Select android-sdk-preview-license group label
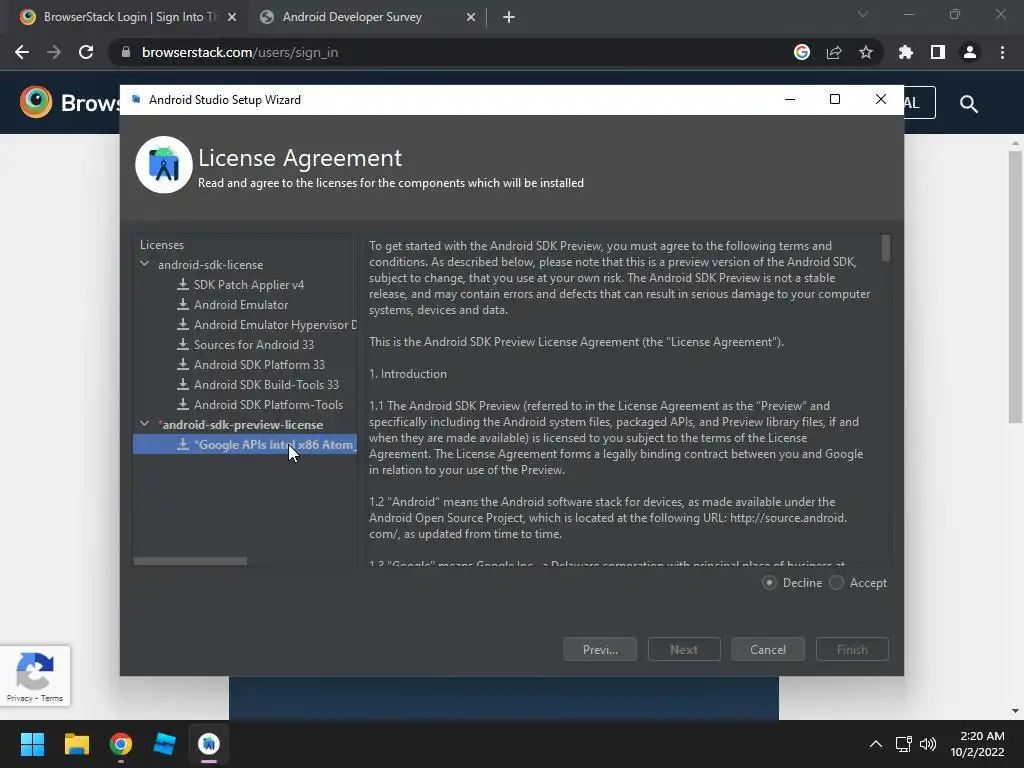1024x768 pixels. click(x=241, y=424)
